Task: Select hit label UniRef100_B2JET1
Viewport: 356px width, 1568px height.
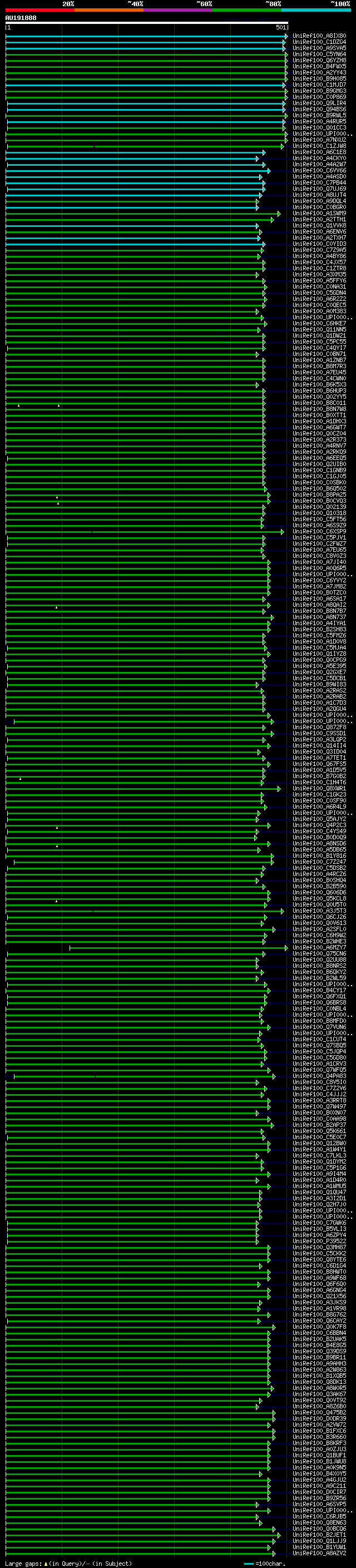Action: (x=319, y=1535)
